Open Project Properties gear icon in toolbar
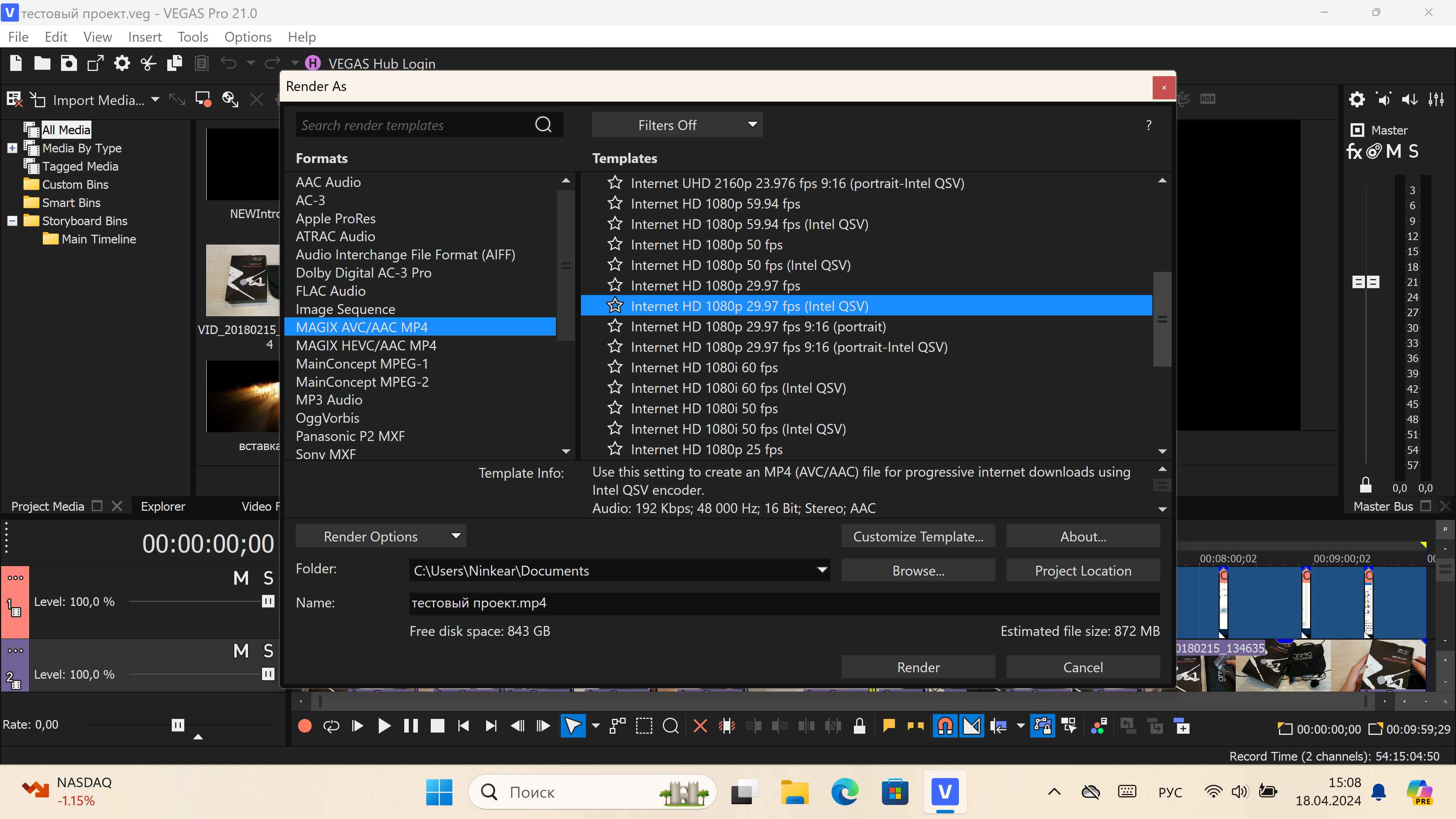 tap(121, 63)
